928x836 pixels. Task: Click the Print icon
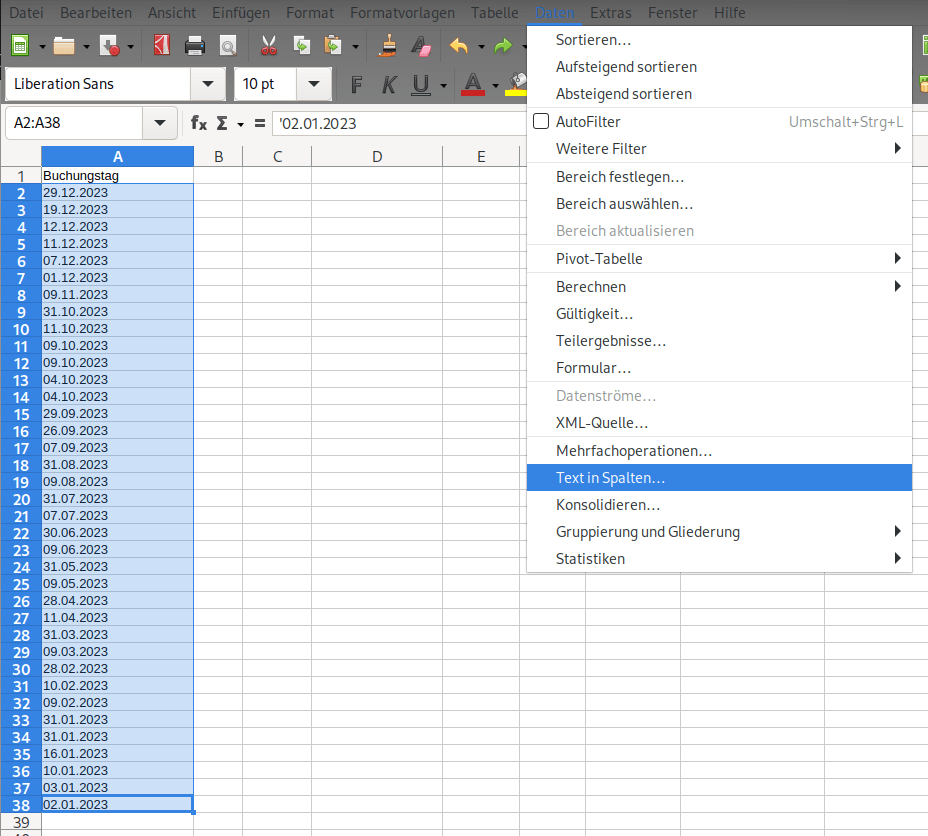click(195, 46)
